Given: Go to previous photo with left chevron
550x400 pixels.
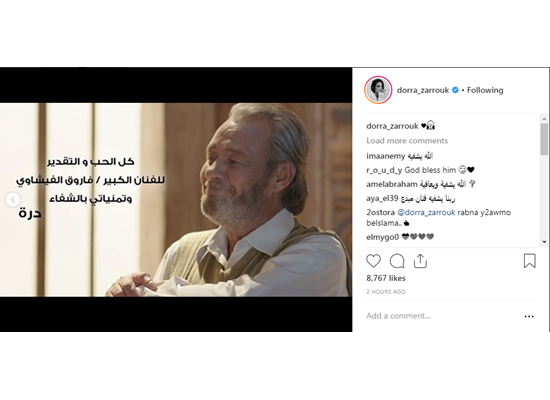Looking at the screenshot, I should point(13,200).
